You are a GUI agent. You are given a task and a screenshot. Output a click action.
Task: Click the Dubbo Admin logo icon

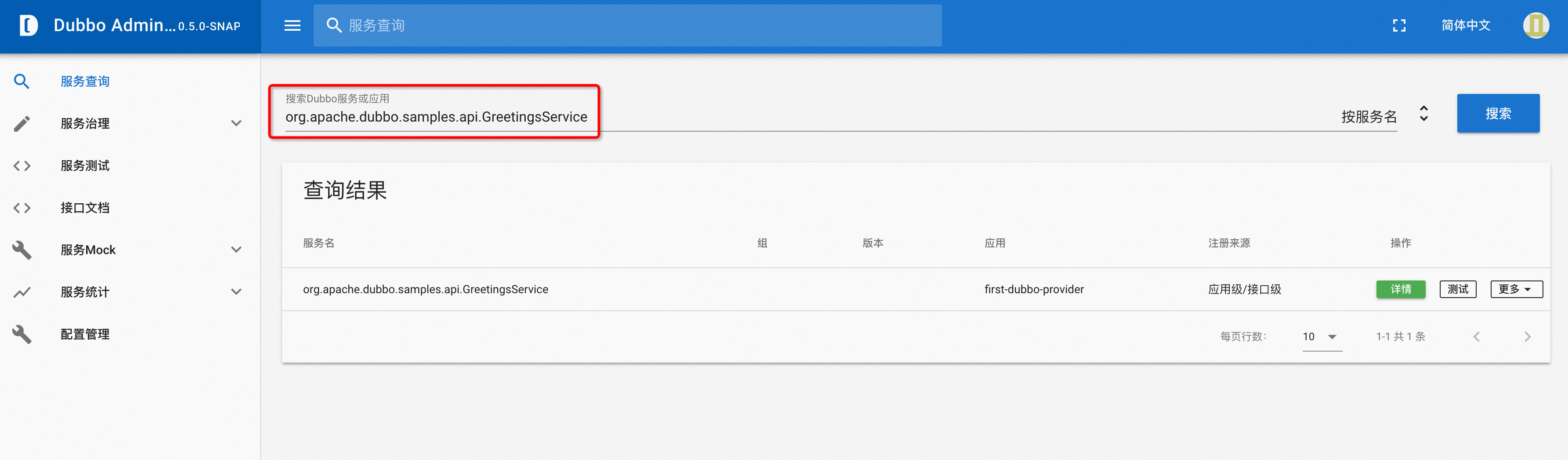(29, 25)
